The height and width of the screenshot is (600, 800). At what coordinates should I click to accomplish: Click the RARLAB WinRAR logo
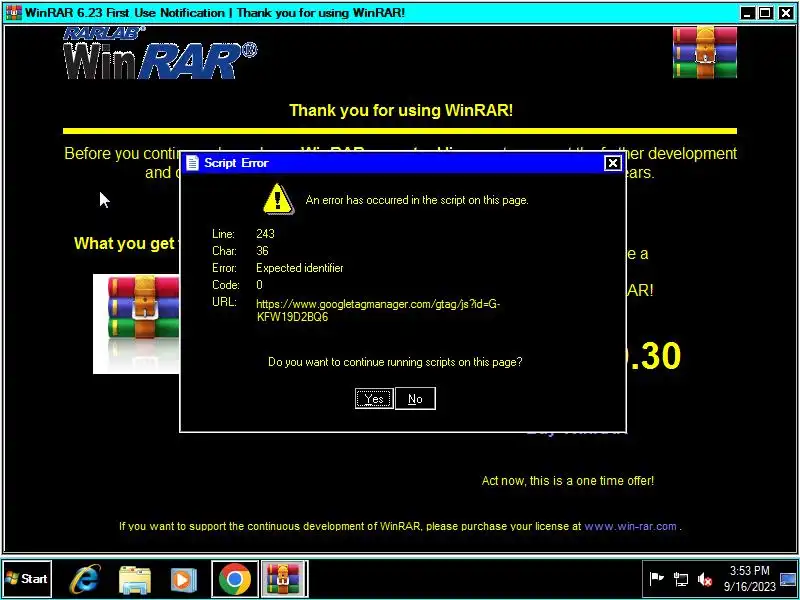(x=160, y=54)
